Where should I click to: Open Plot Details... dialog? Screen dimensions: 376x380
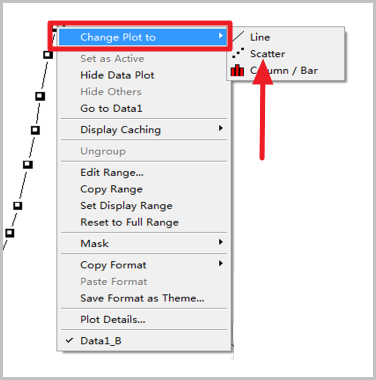coord(113,319)
